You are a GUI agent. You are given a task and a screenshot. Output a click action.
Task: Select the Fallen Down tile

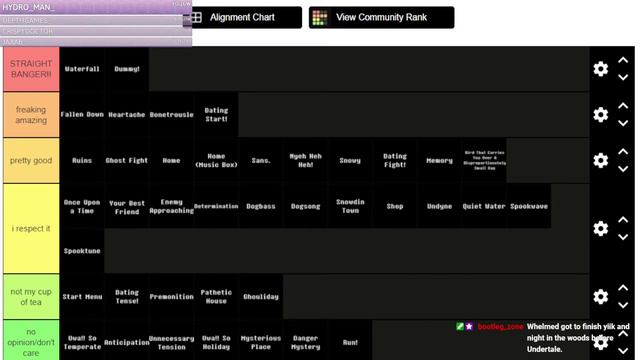(x=82, y=115)
